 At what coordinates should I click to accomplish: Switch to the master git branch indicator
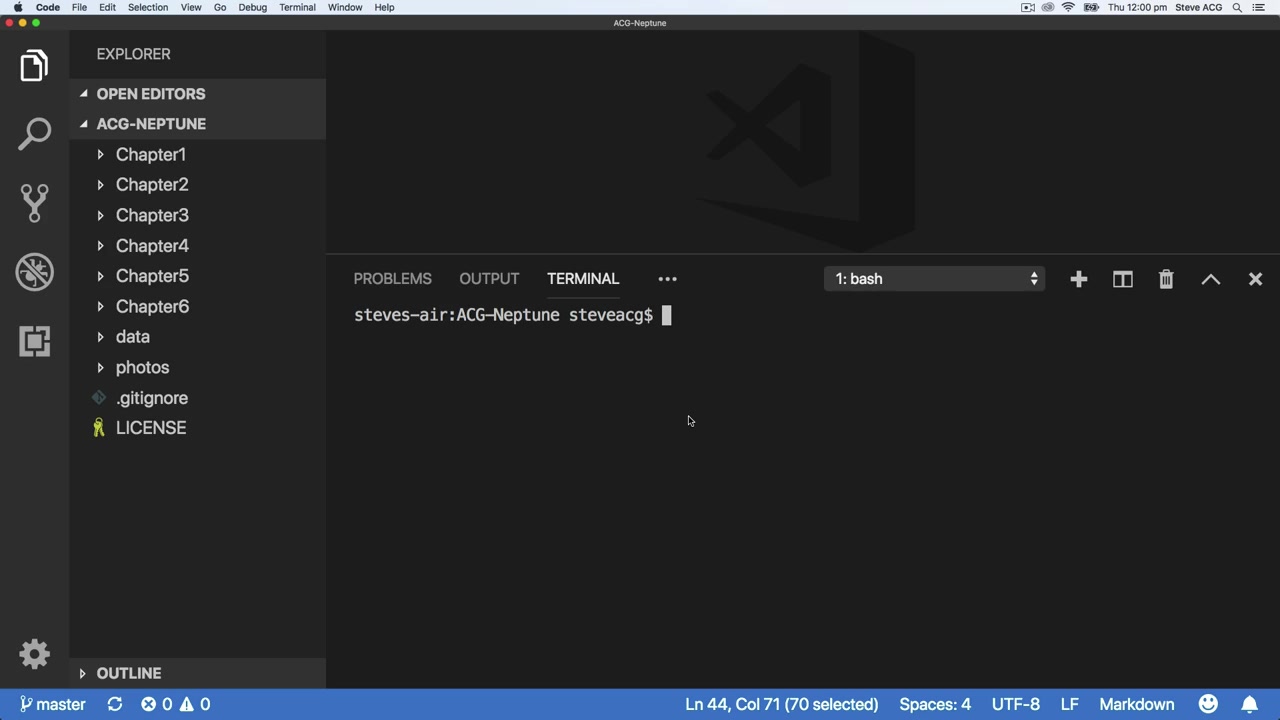click(x=52, y=704)
